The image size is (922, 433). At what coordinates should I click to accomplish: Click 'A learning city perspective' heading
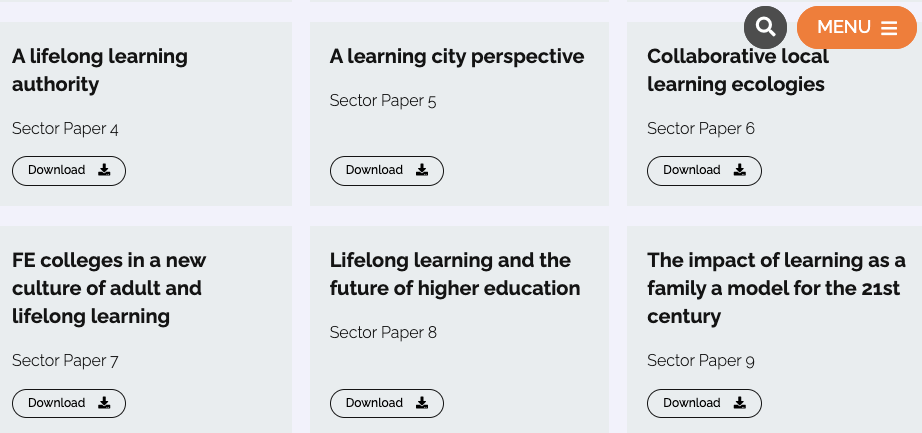(x=457, y=56)
